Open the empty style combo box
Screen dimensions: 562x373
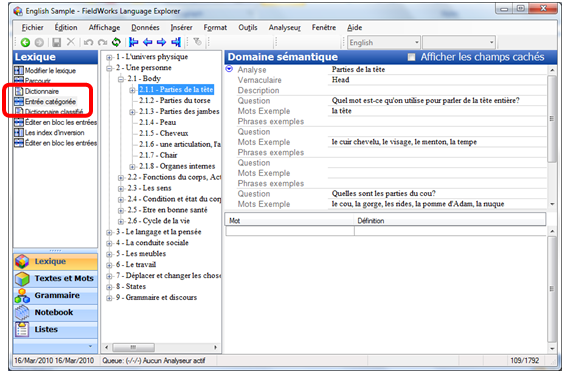[459, 42]
